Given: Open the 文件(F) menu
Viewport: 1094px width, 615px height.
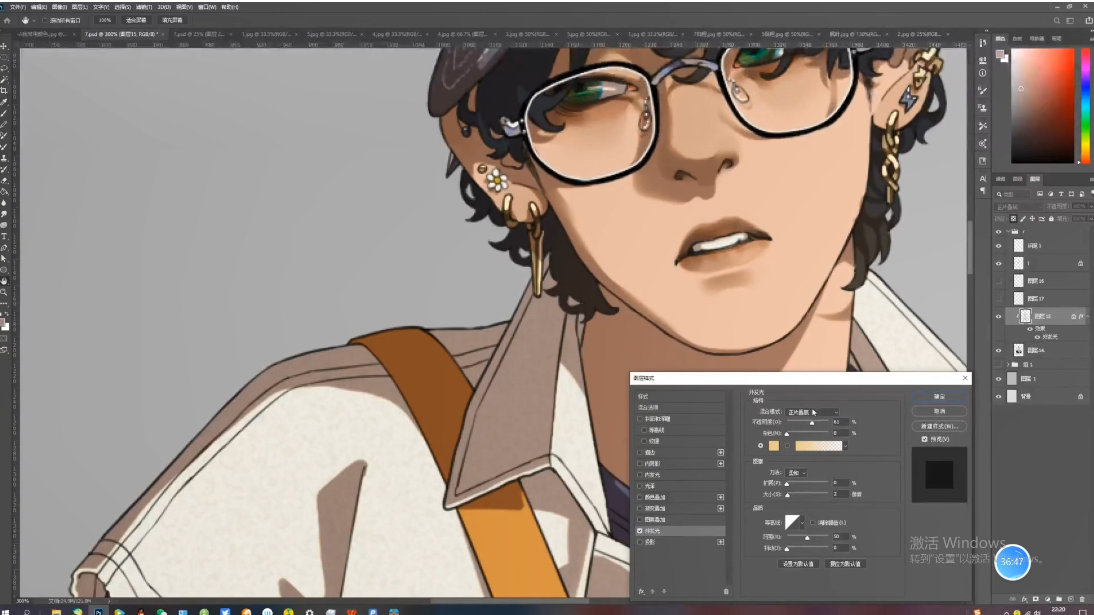Looking at the screenshot, I should (x=18, y=7).
